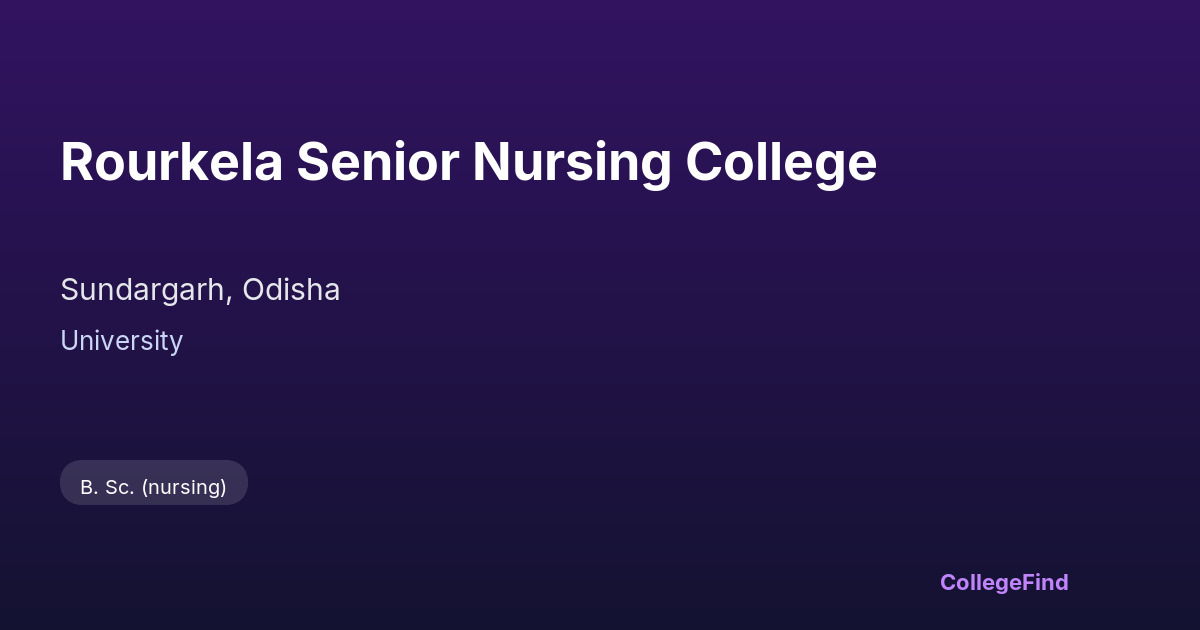Image resolution: width=1200 pixels, height=630 pixels.
Task: Click the capital "U" of University
Action: [x=69, y=341]
